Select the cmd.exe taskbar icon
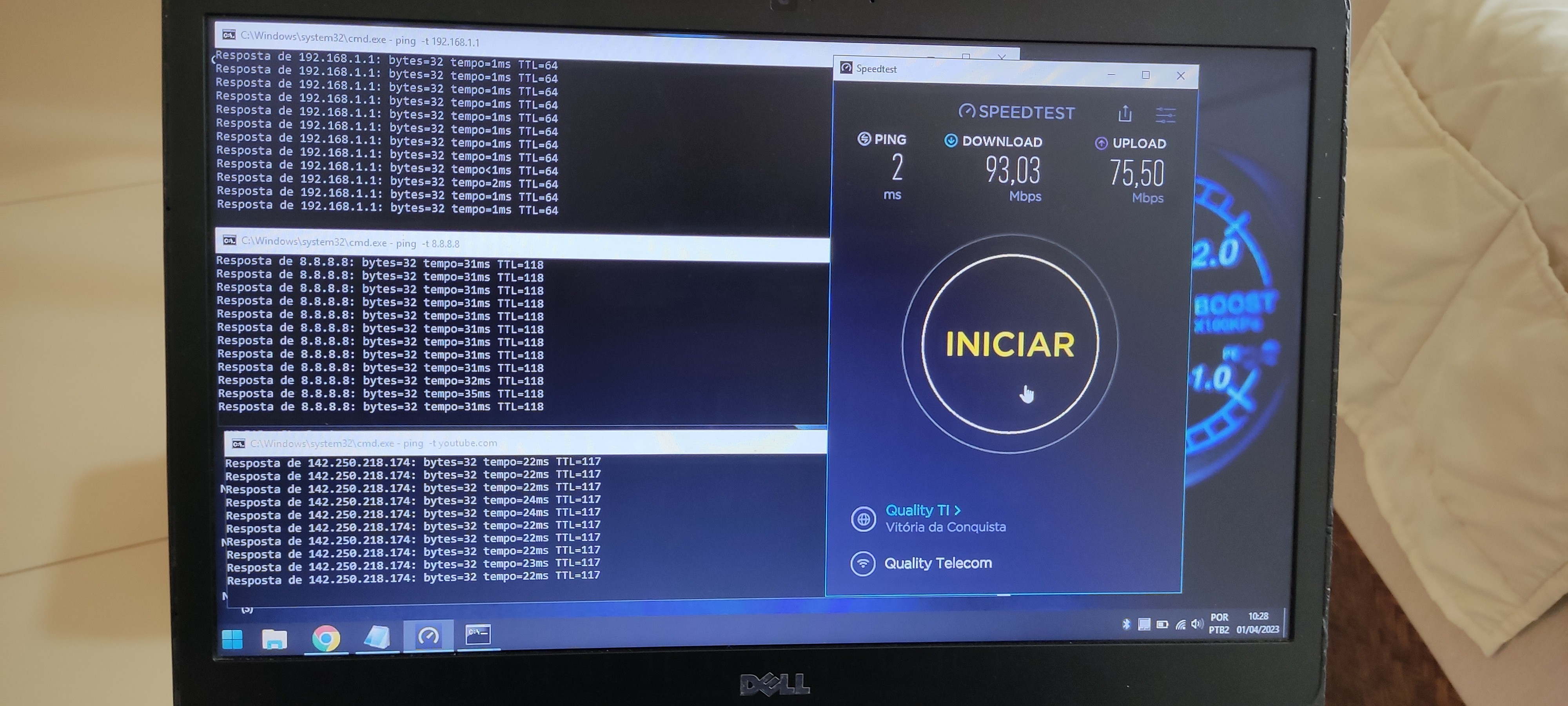 click(478, 635)
